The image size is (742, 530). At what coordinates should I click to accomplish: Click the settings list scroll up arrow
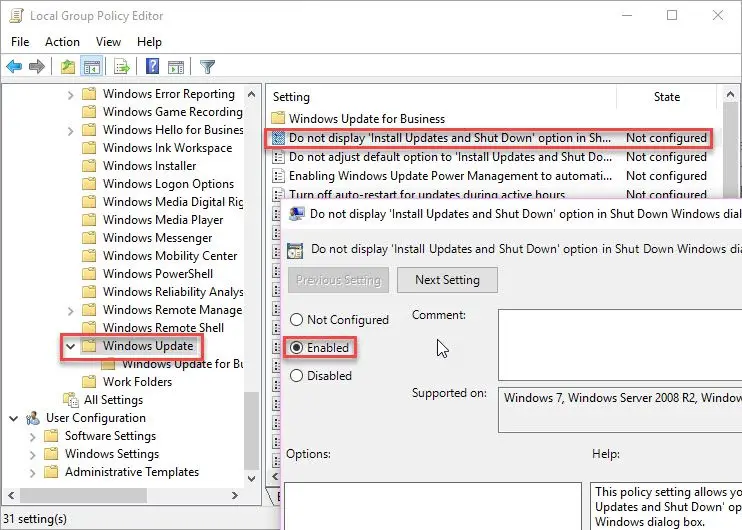730,94
